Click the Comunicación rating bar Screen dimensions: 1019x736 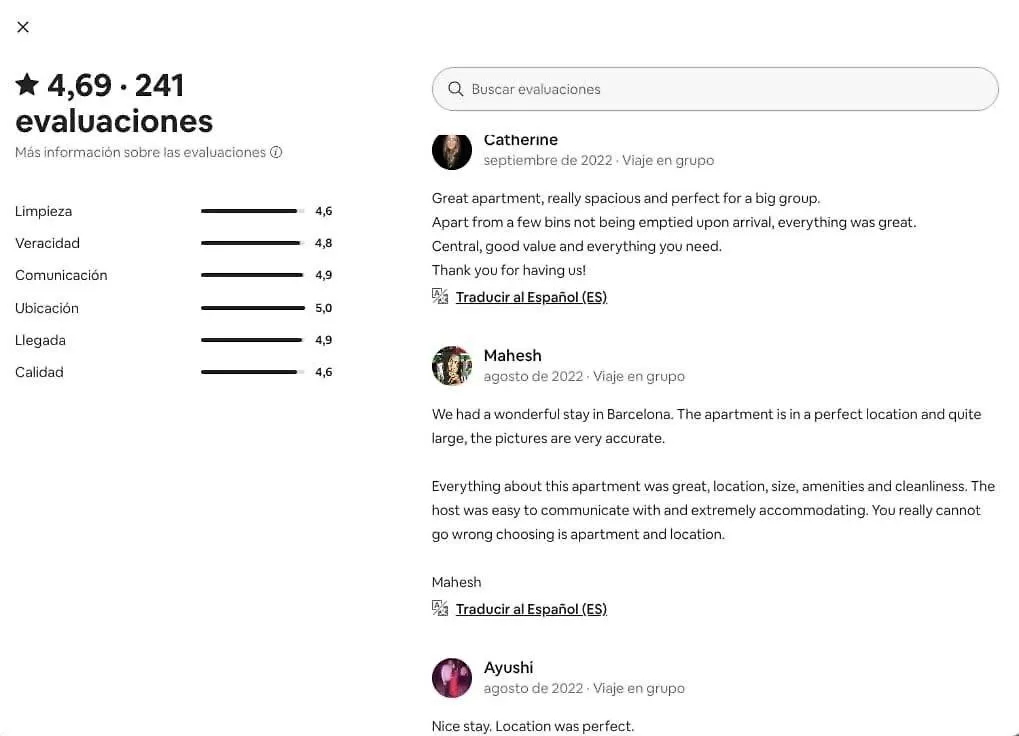click(x=253, y=275)
